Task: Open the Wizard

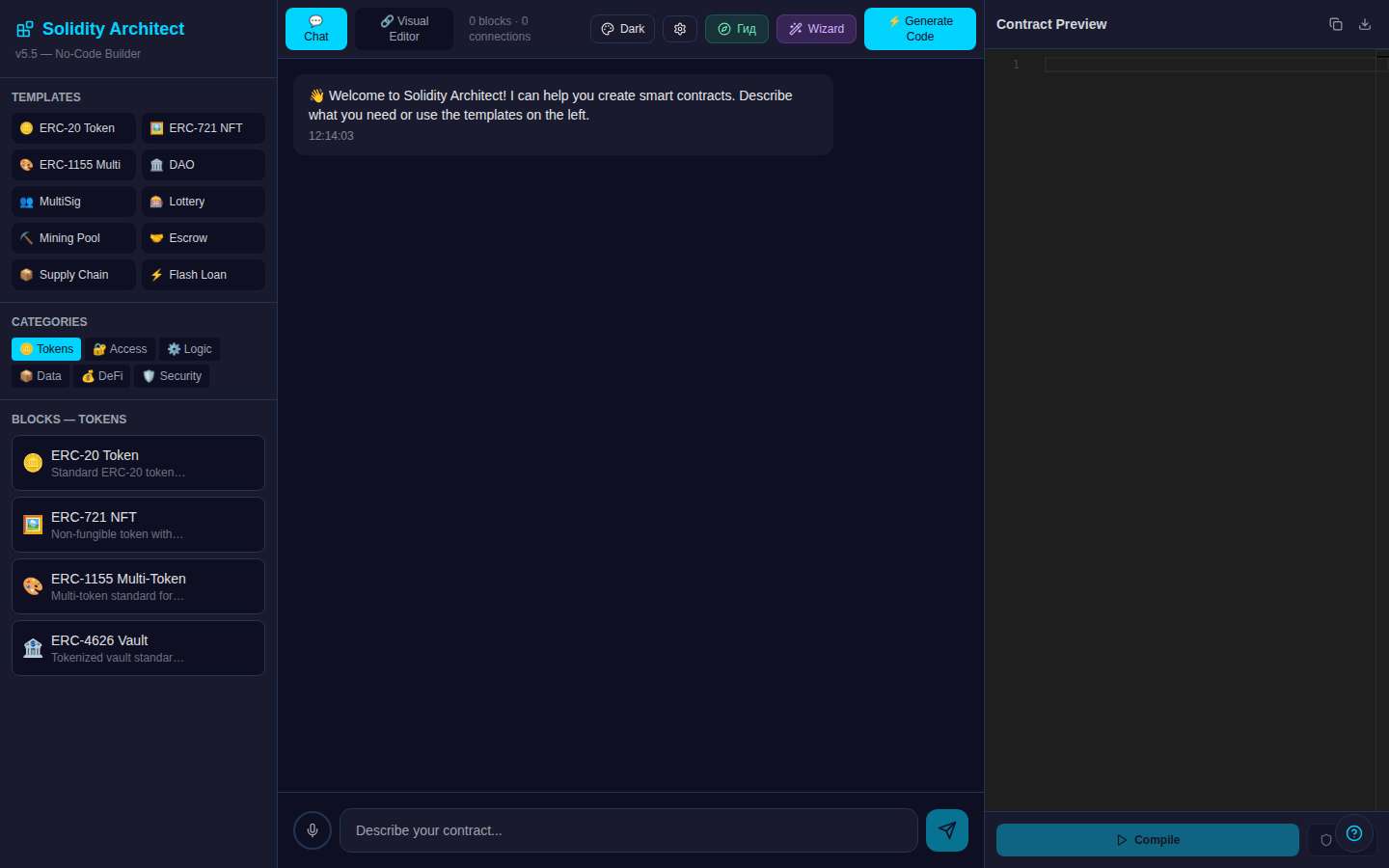Action: 816,29
